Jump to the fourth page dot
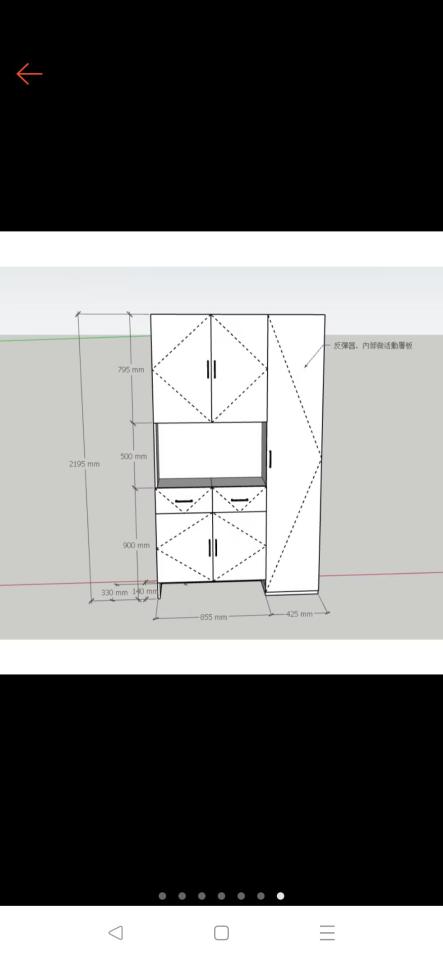Image resolution: width=443 pixels, height=960 pixels. point(222,896)
